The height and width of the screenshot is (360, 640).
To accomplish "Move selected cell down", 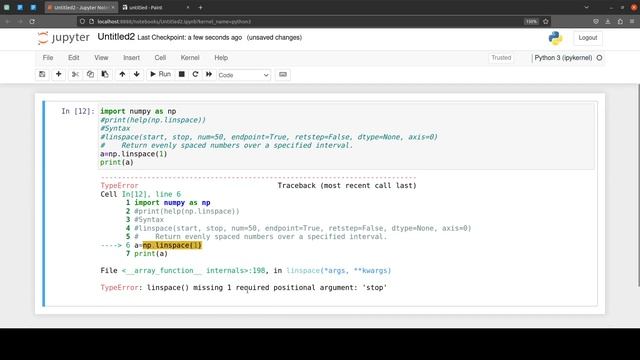I will click(x=137, y=74).
